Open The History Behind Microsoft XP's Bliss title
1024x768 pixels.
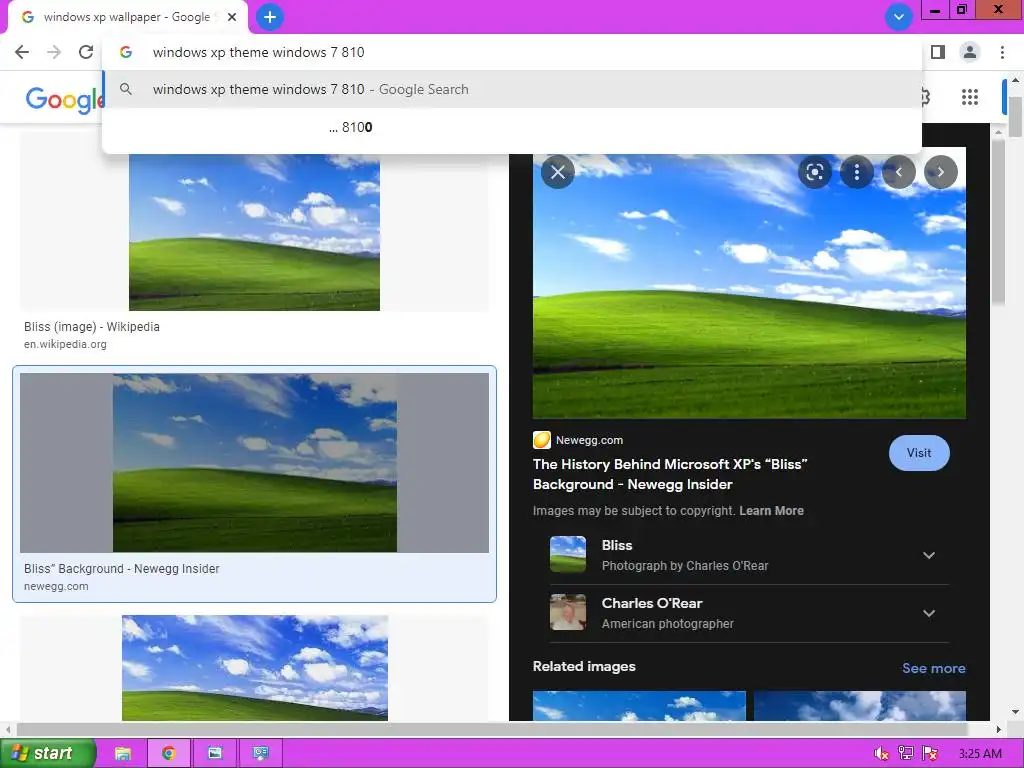point(670,474)
